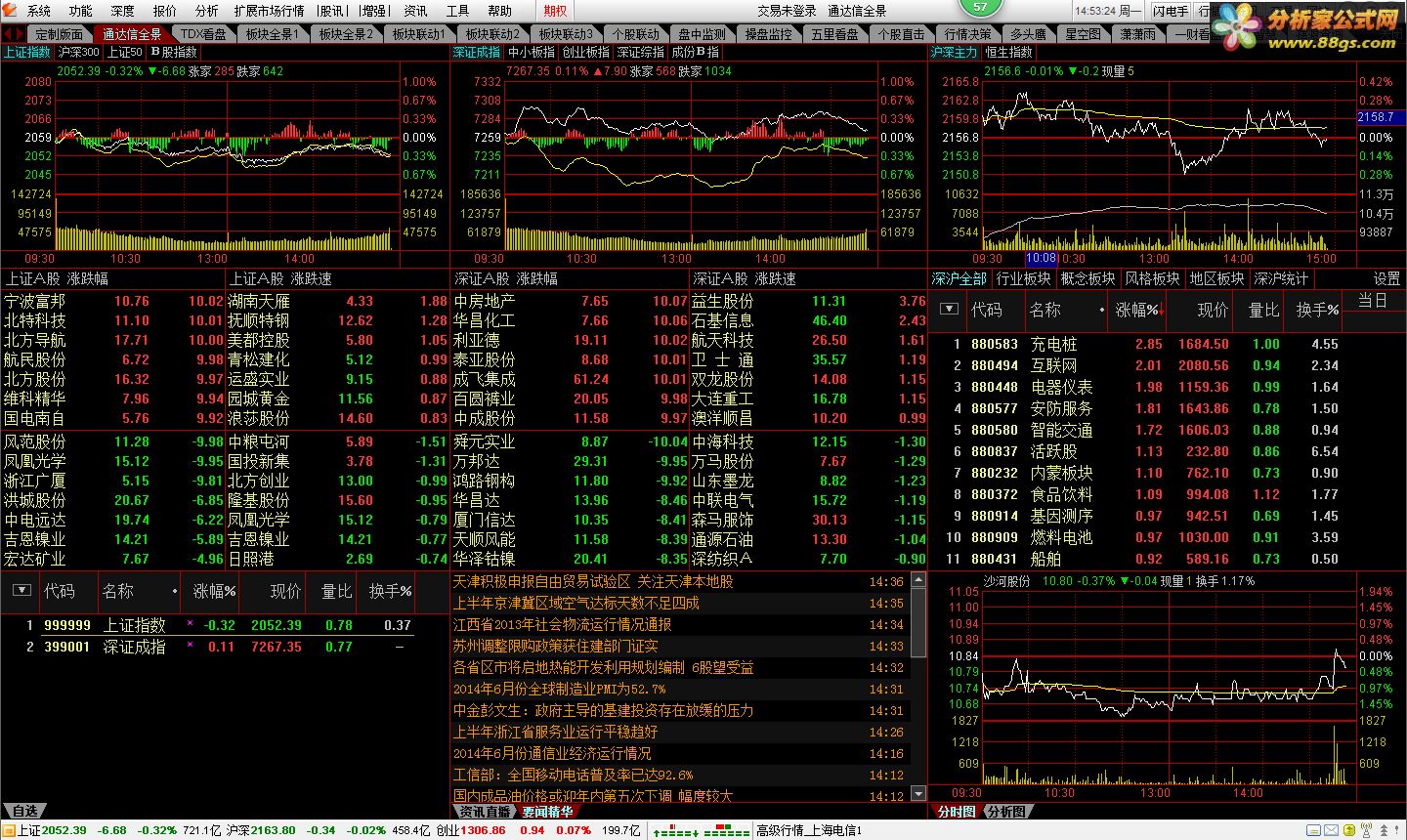
Task: Click the 当日 button
Action: click(1373, 301)
